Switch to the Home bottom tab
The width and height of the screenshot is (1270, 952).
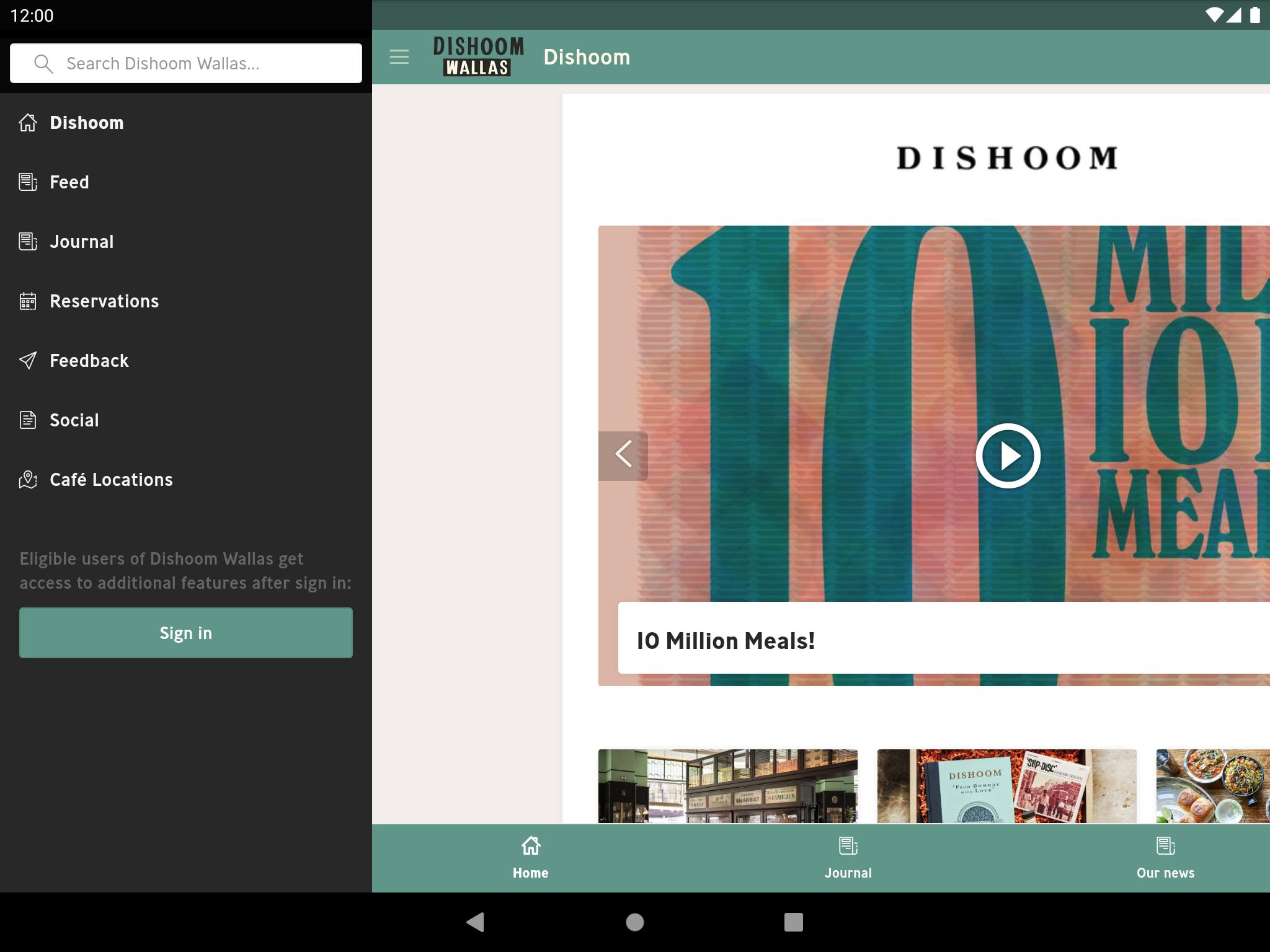point(531,858)
